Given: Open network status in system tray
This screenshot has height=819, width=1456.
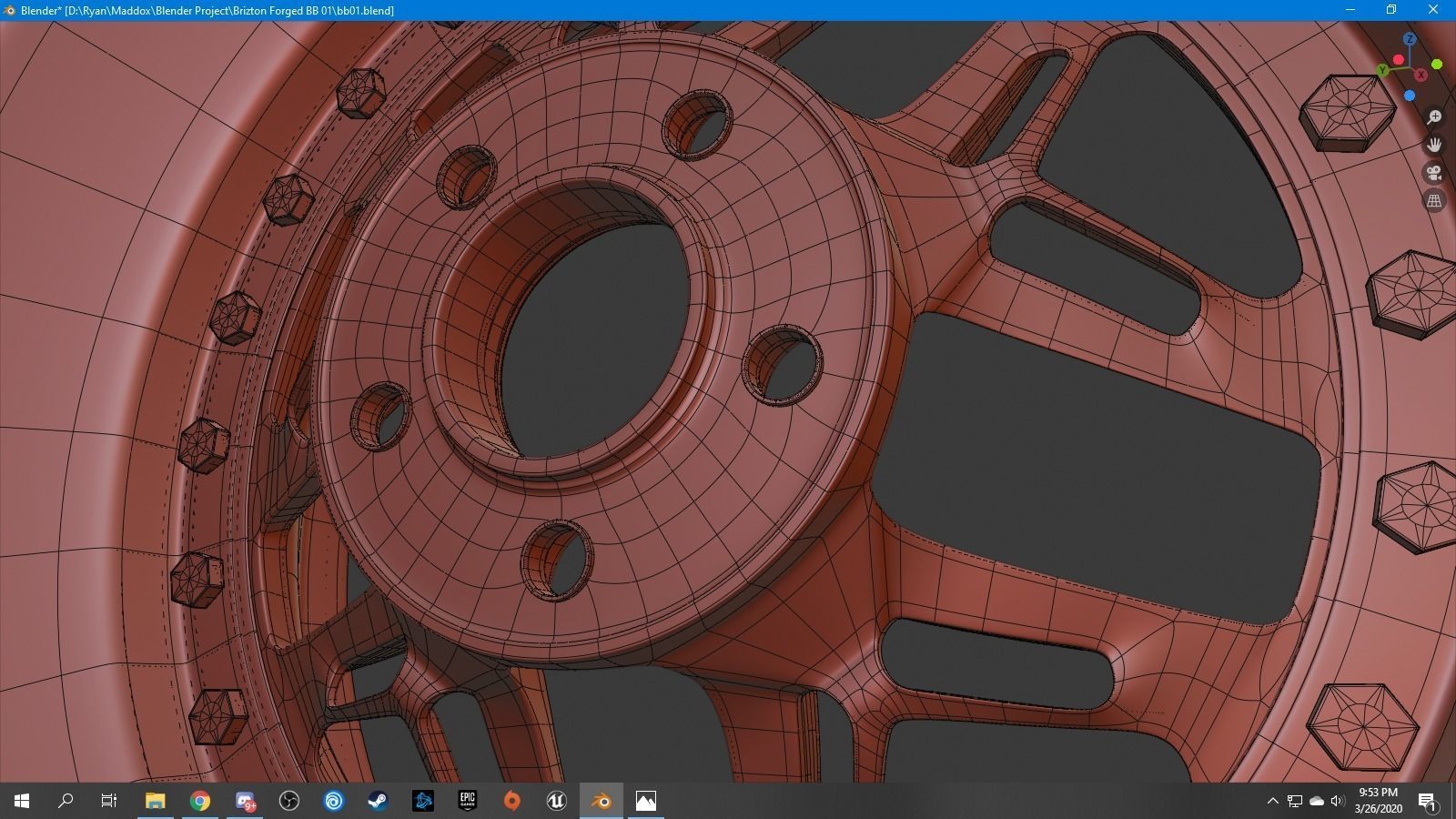Looking at the screenshot, I should point(1295,801).
